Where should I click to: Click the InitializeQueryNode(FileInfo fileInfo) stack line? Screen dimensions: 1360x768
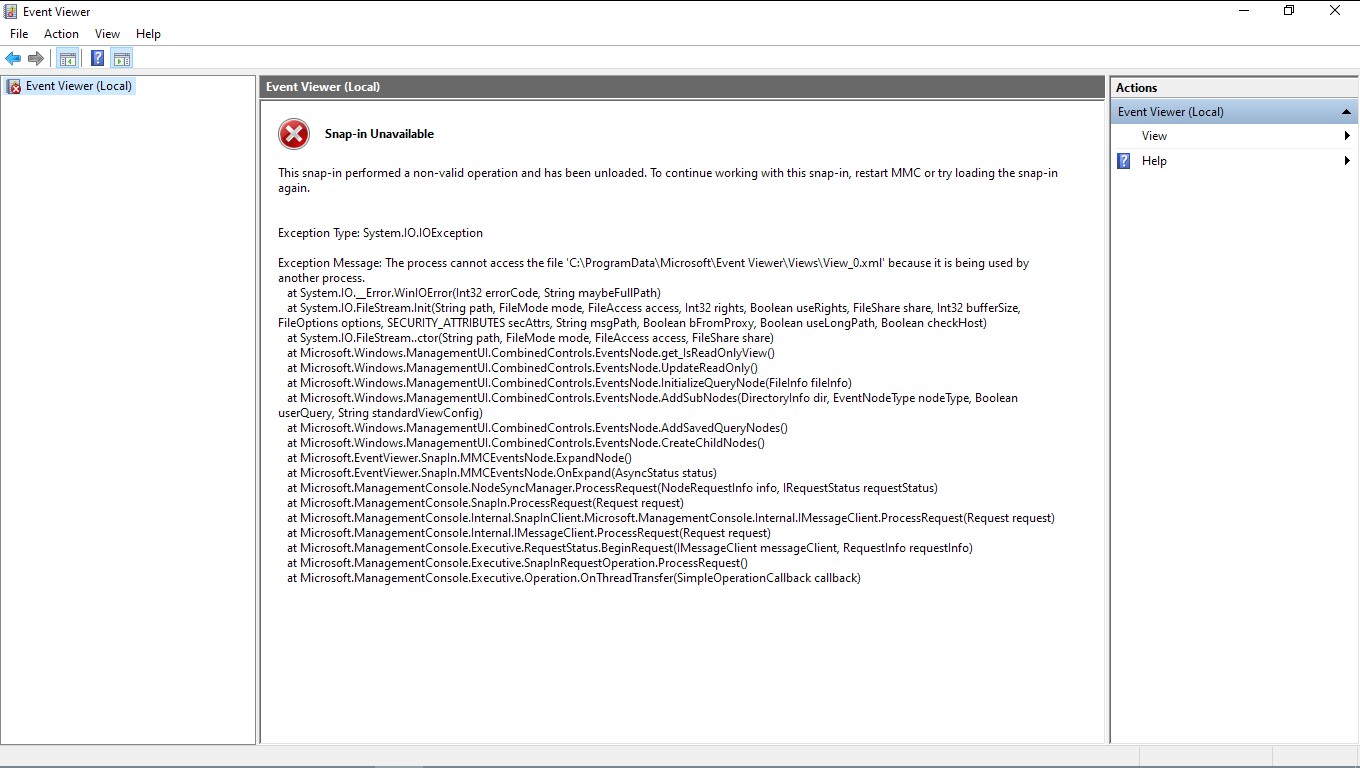[569, 383]
